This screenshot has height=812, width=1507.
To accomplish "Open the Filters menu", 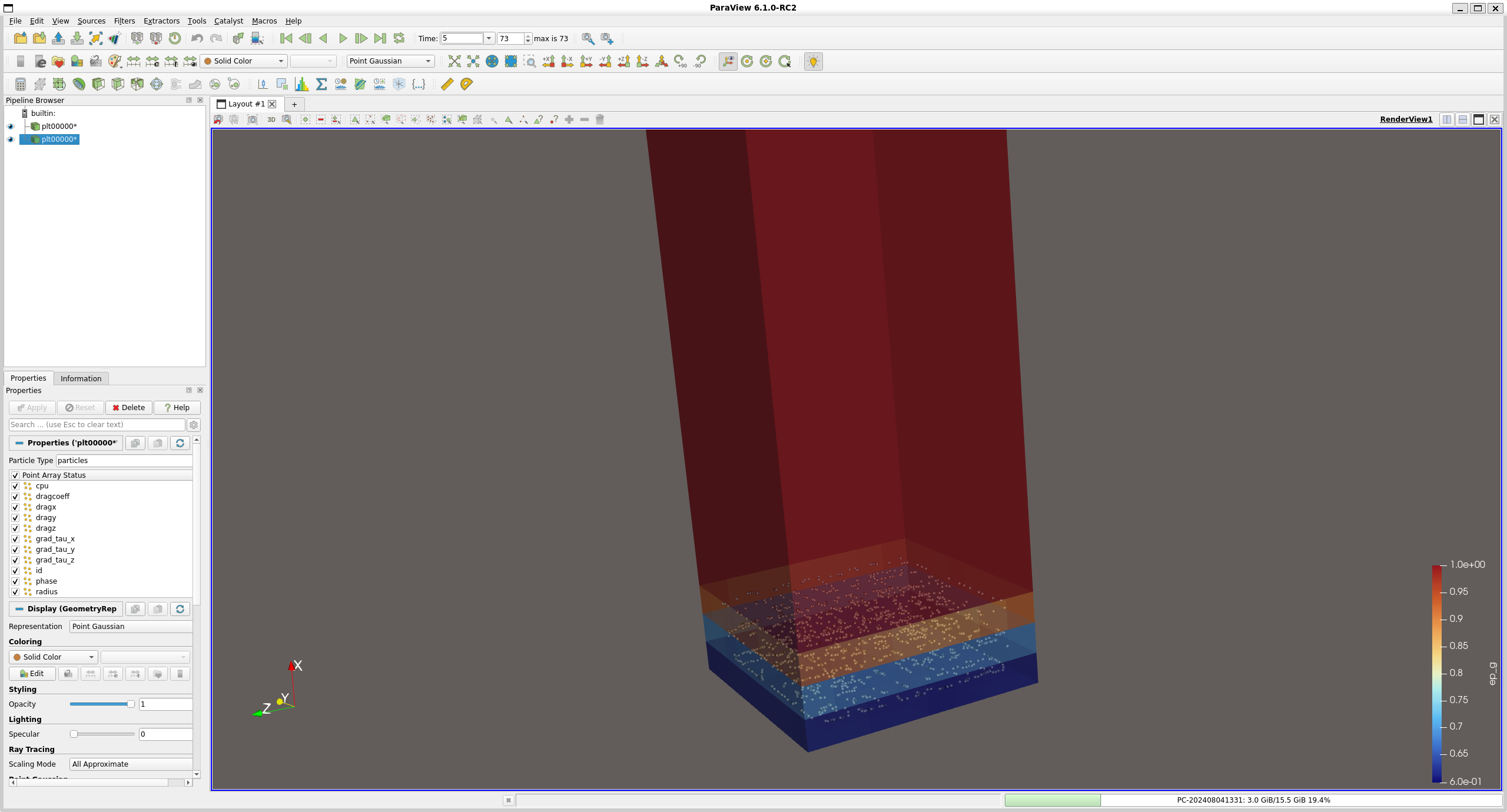I will click(x=124, y=21).
